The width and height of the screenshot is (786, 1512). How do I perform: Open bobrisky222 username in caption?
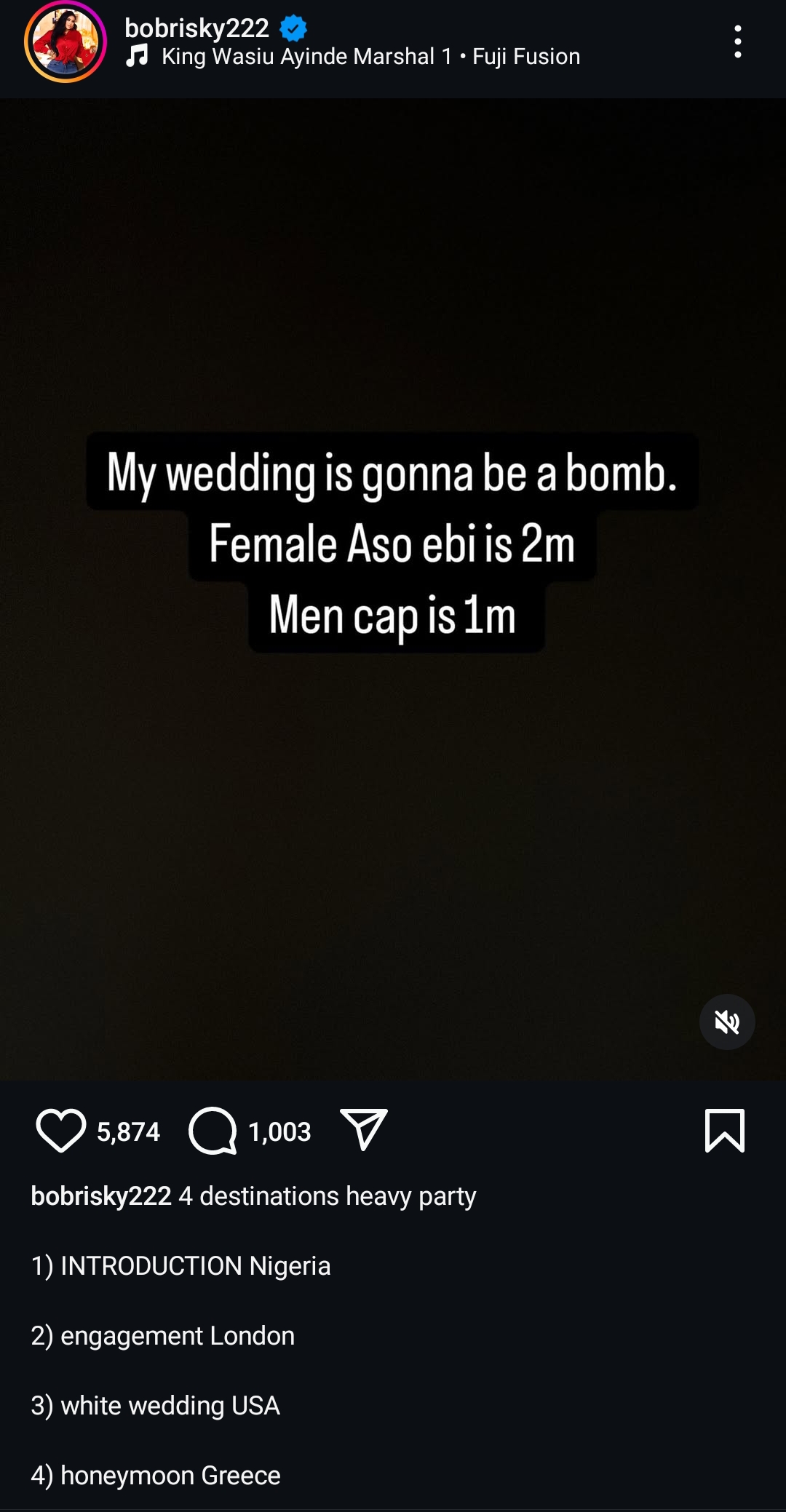[101, 1196]
